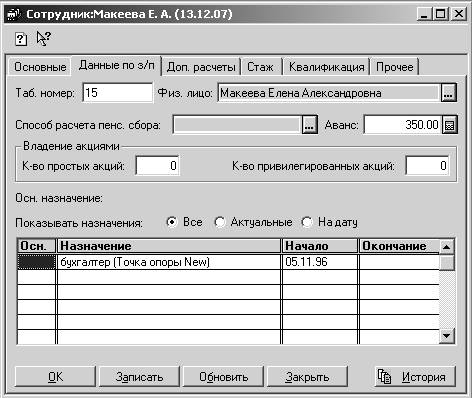
Task: Click the Обновить button
Action: tap(223, 377)
